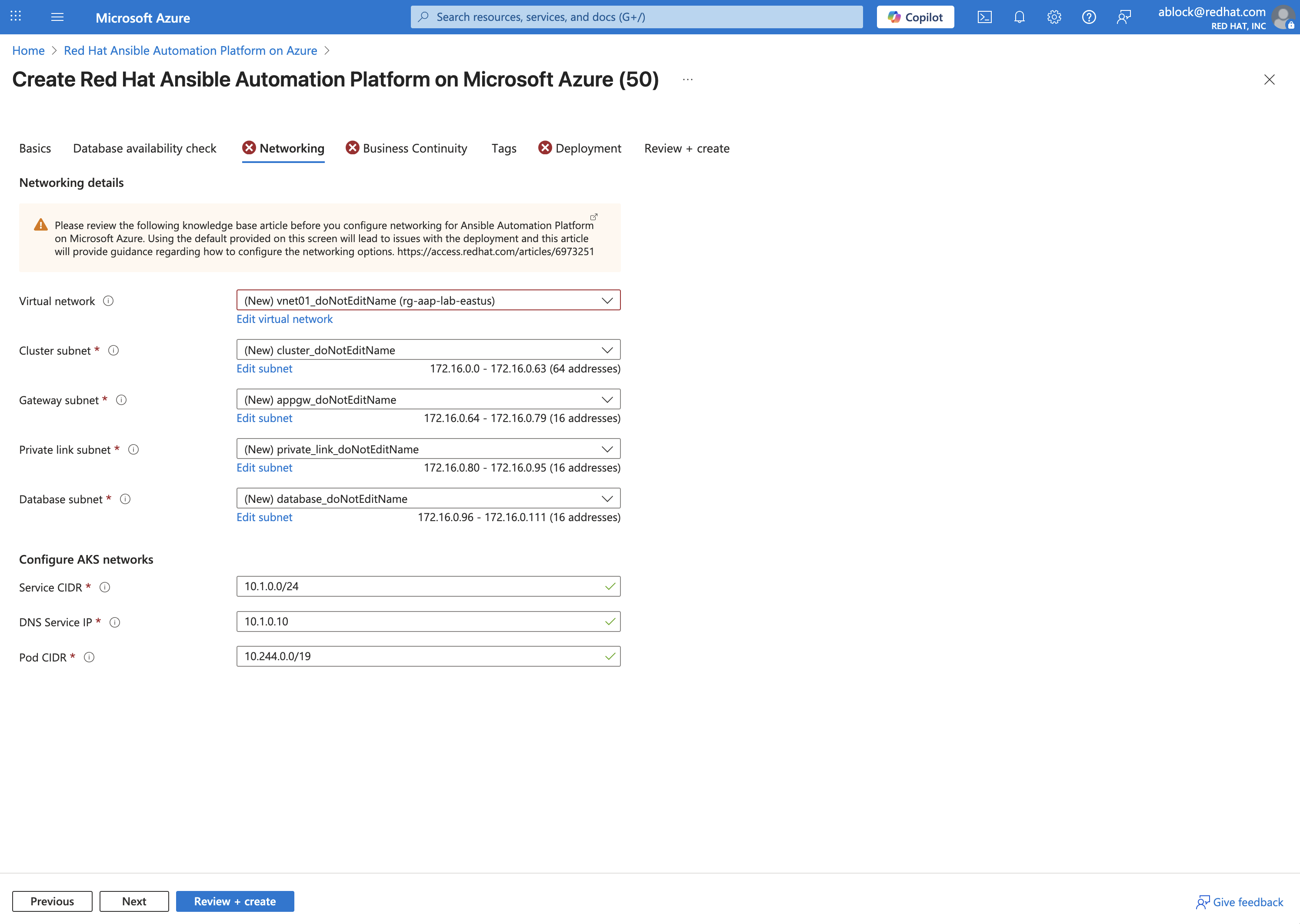View notifications via the bell icon
This screenshot has width=1300, height=924.
click(x=1019, y=17)
